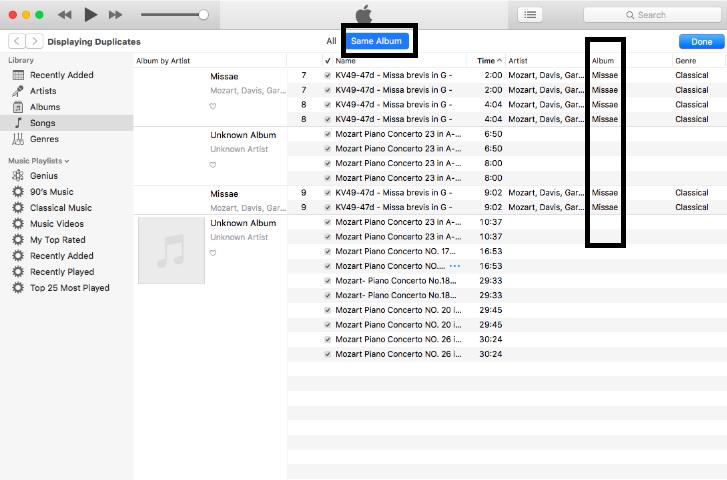Go back with the left chevron button

click(17, 41)
